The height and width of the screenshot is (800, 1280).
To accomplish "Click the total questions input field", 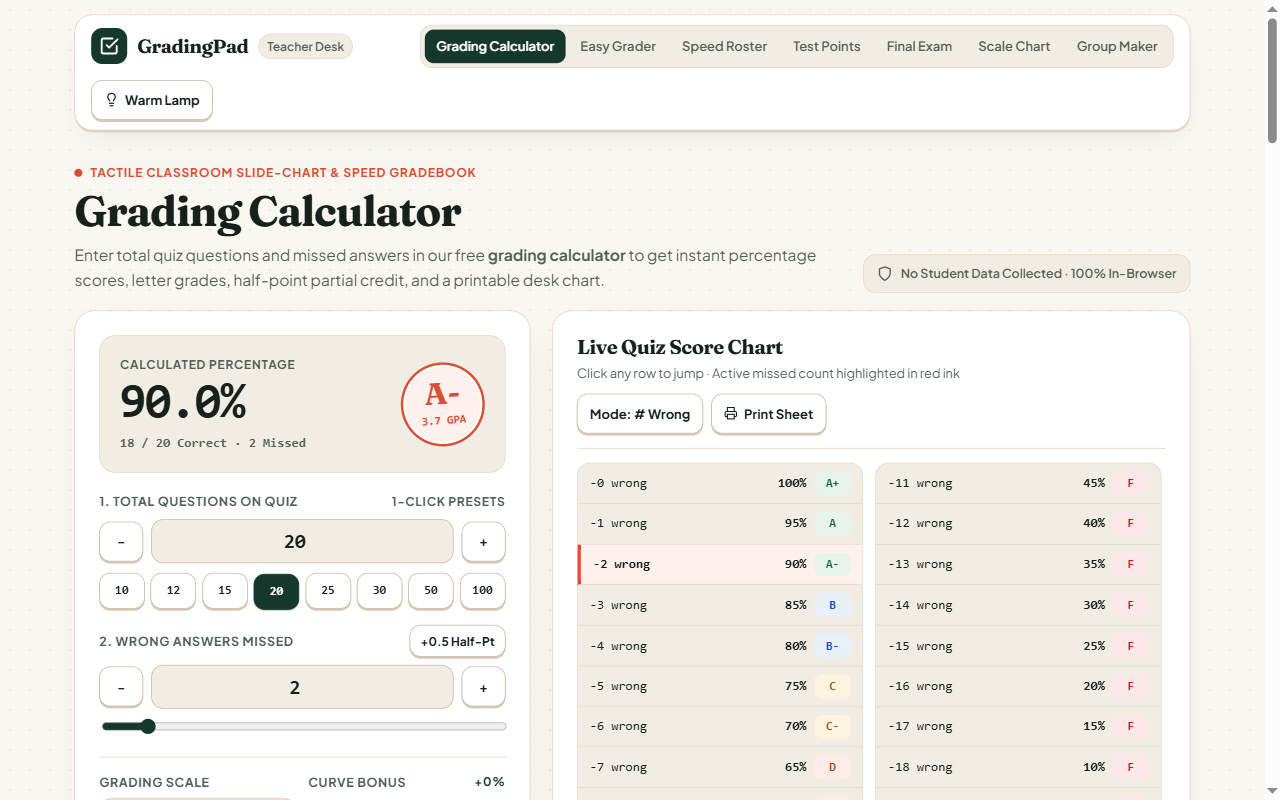I will [302, 542].
